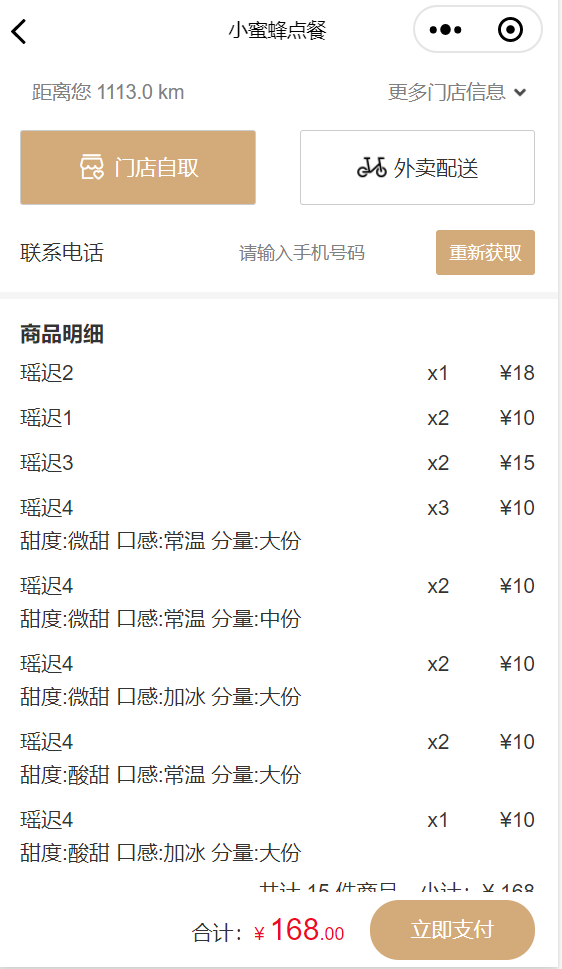
Task: Expand the 更多门店信息 chevron arrow
Action: (x=520, y=92)
